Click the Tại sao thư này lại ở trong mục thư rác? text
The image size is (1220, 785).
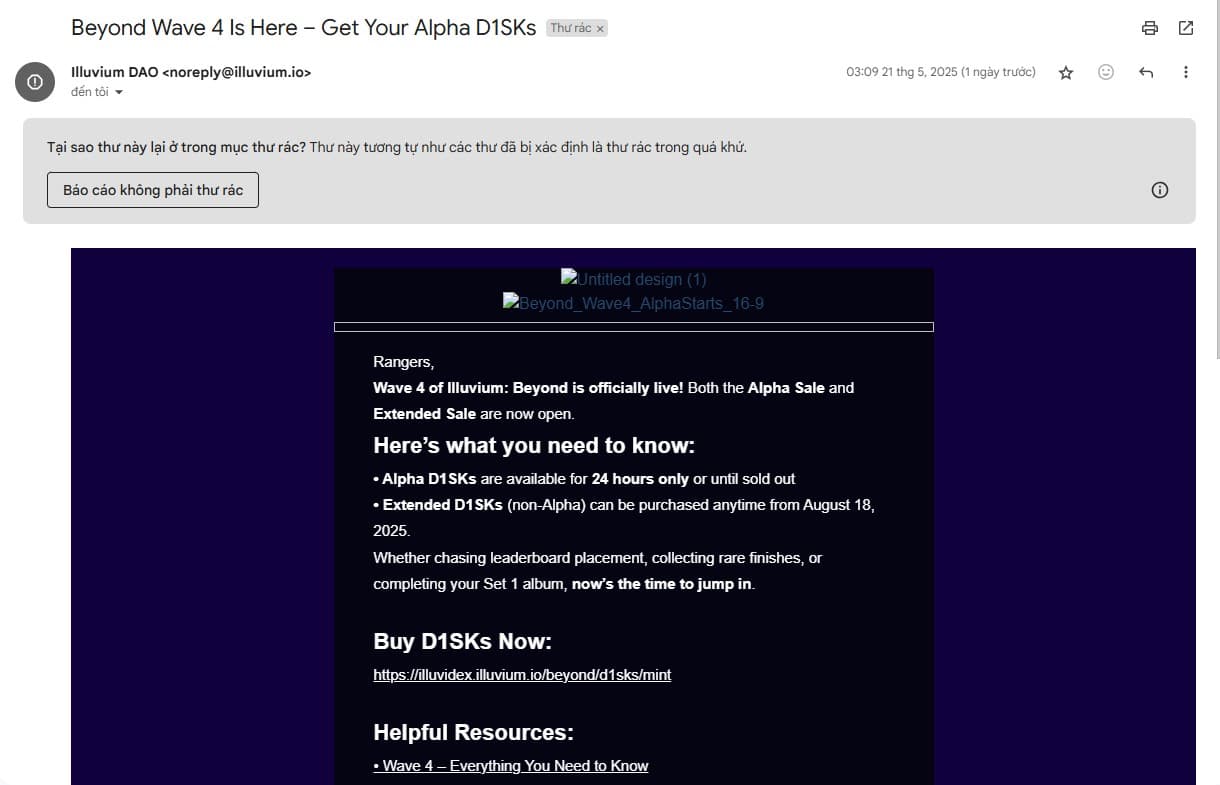[x=176, y=147]
